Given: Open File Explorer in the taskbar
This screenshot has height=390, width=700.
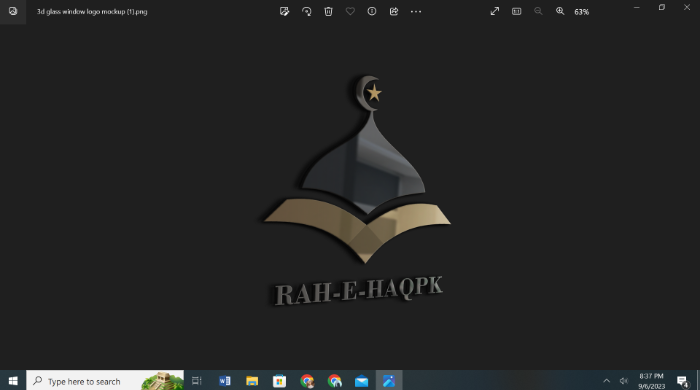Looking at the screenshot, I should pos(252,381).
